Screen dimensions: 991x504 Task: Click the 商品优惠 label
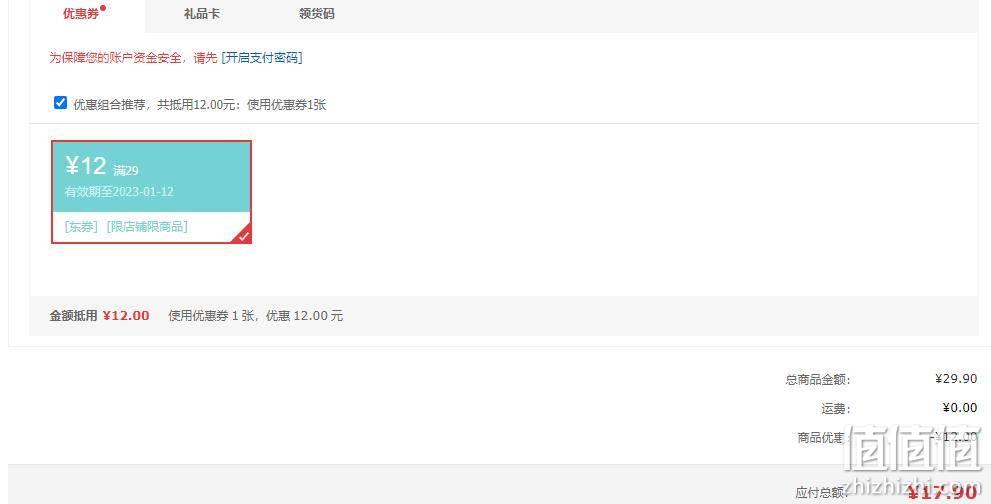point(820,438)
